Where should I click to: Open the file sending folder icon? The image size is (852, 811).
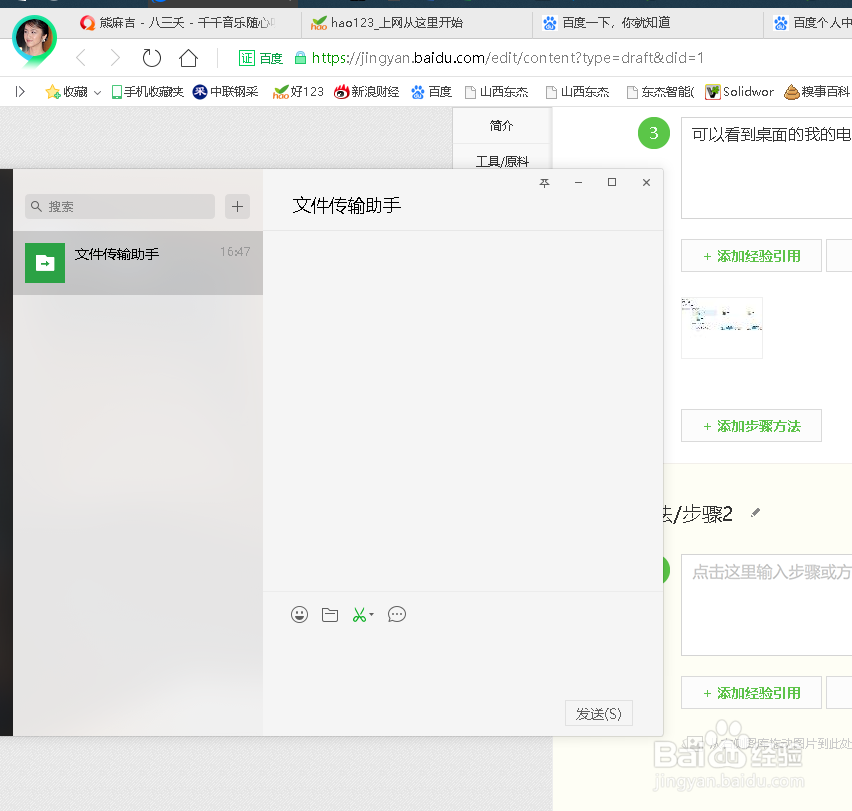click(330, 614)
